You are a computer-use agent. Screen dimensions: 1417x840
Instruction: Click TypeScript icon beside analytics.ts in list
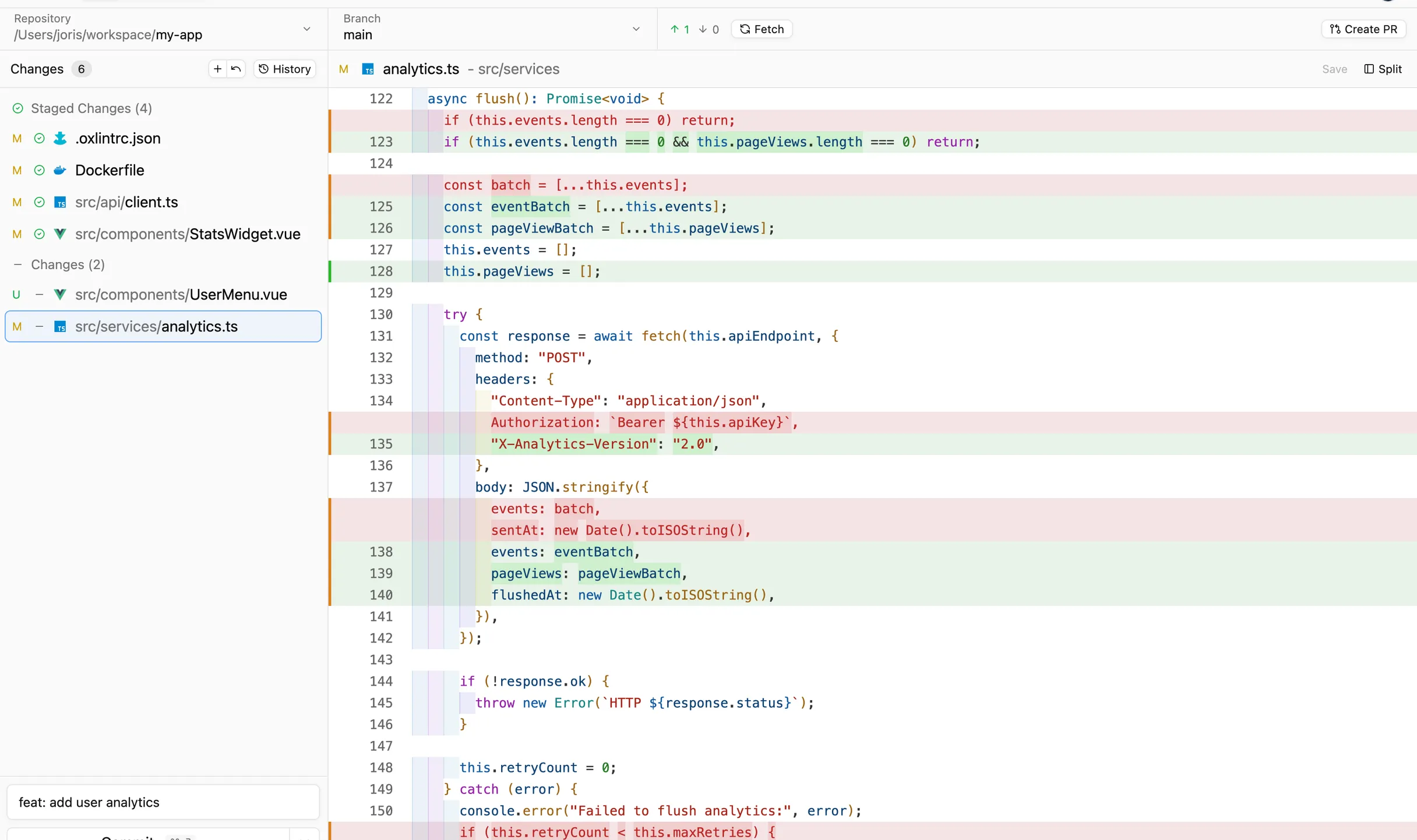tap(60, 327)
